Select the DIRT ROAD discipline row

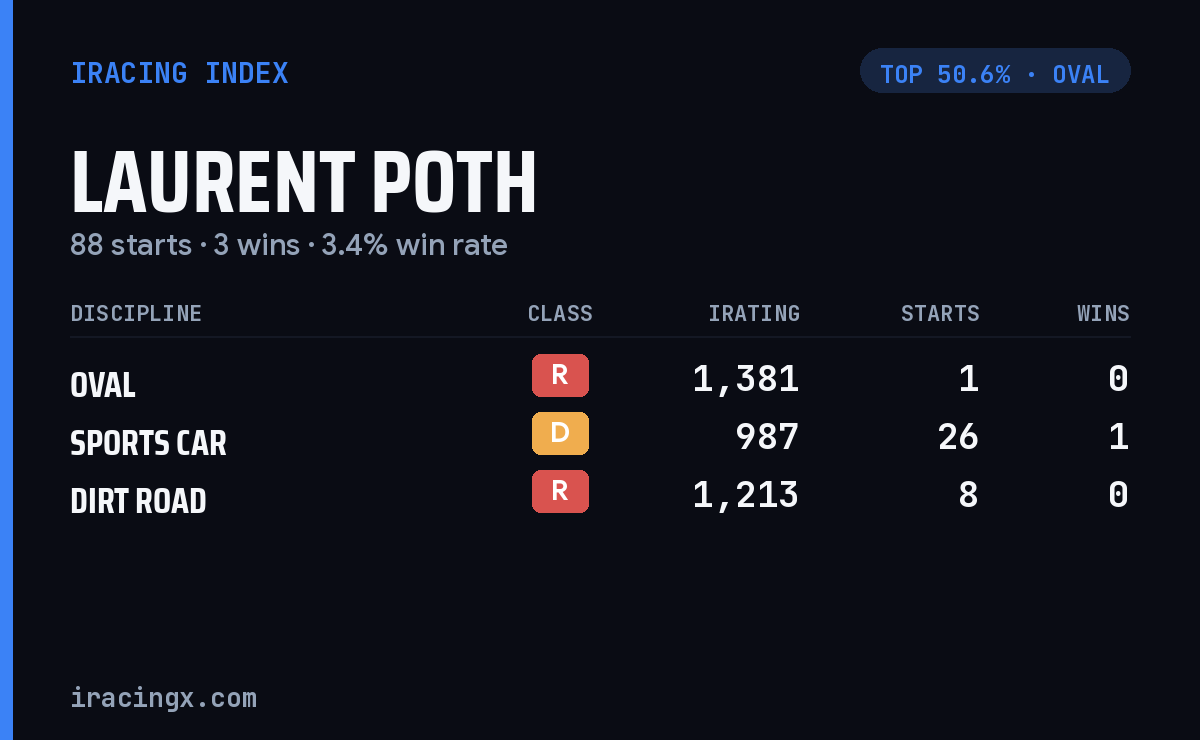[600, 495]
